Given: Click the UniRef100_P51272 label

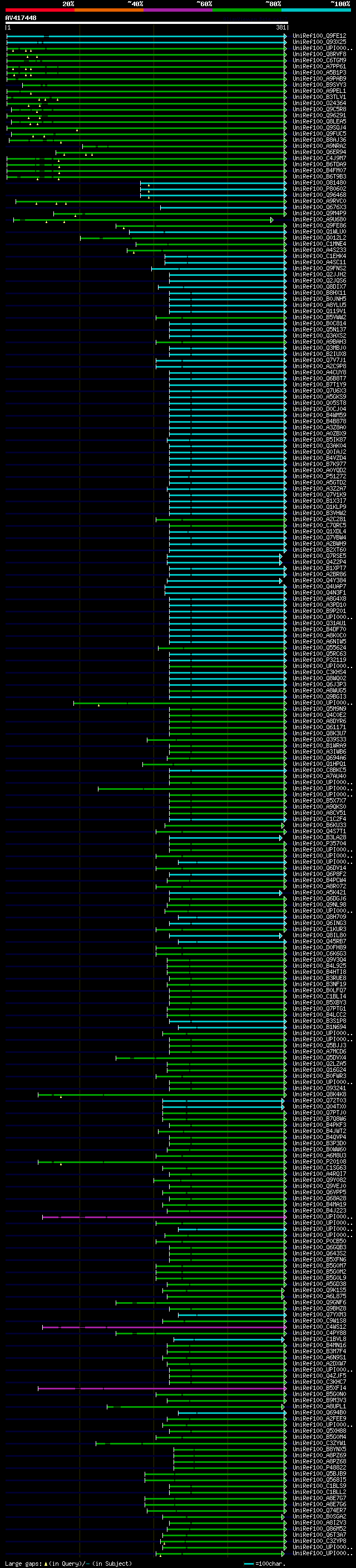Looking at the screenshot, I should pyautogui.click(x=319, y=477).
